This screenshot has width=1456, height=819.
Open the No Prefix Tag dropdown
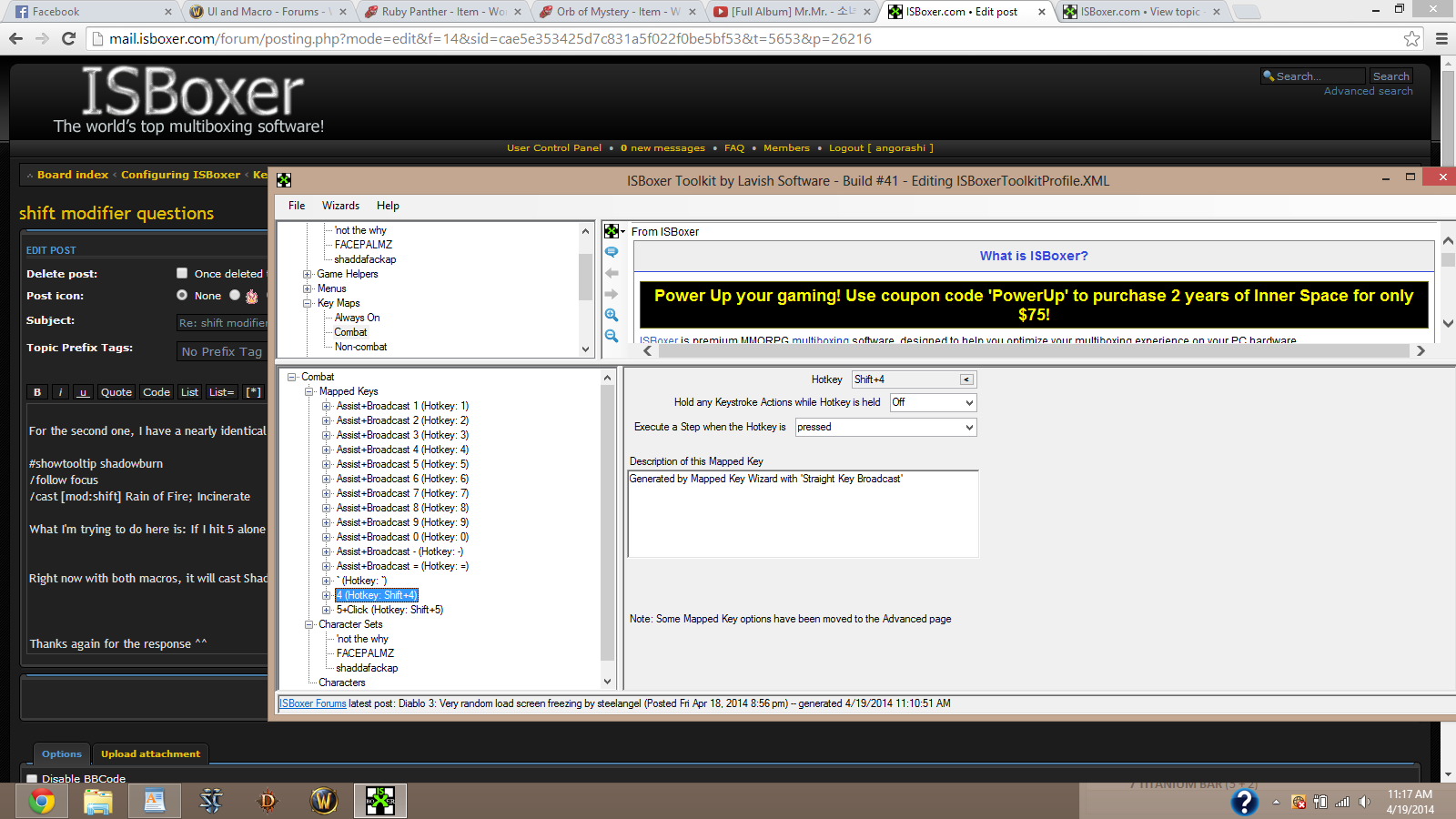coord(223,351)
